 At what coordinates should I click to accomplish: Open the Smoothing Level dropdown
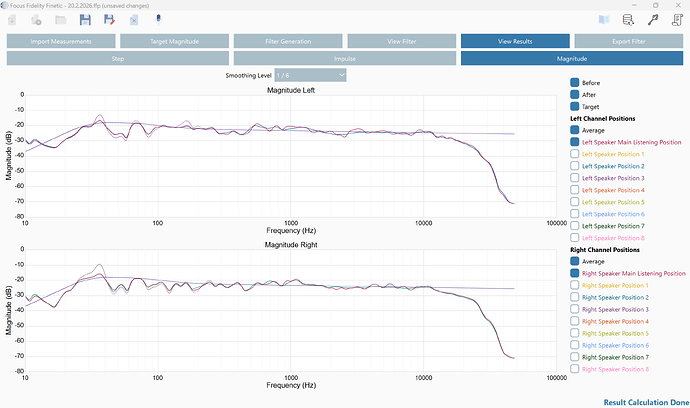(310, 75)
